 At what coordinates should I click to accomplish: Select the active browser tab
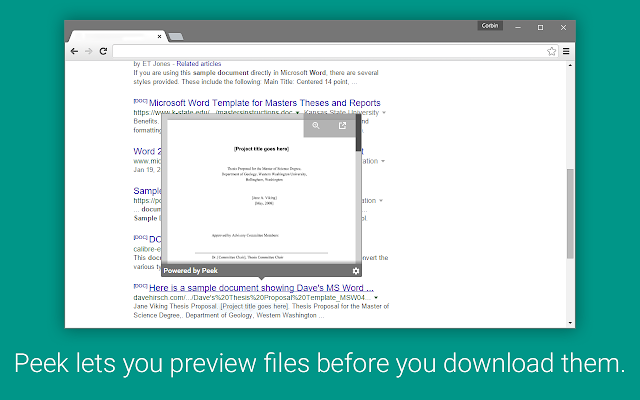116,36
